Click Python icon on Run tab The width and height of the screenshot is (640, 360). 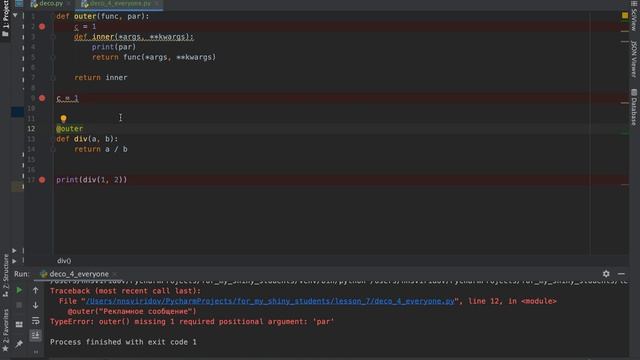[x=44, y=274]
